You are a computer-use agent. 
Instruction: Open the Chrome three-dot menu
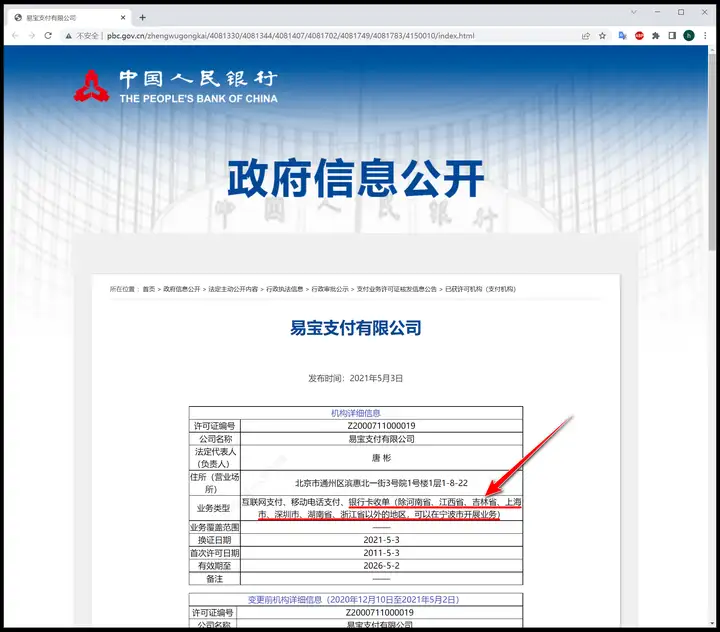click(x=705, y=36)
